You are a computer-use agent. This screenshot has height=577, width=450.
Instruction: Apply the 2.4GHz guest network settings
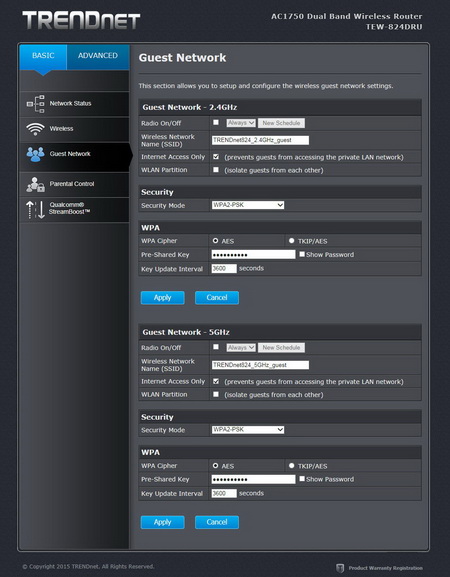163,298
